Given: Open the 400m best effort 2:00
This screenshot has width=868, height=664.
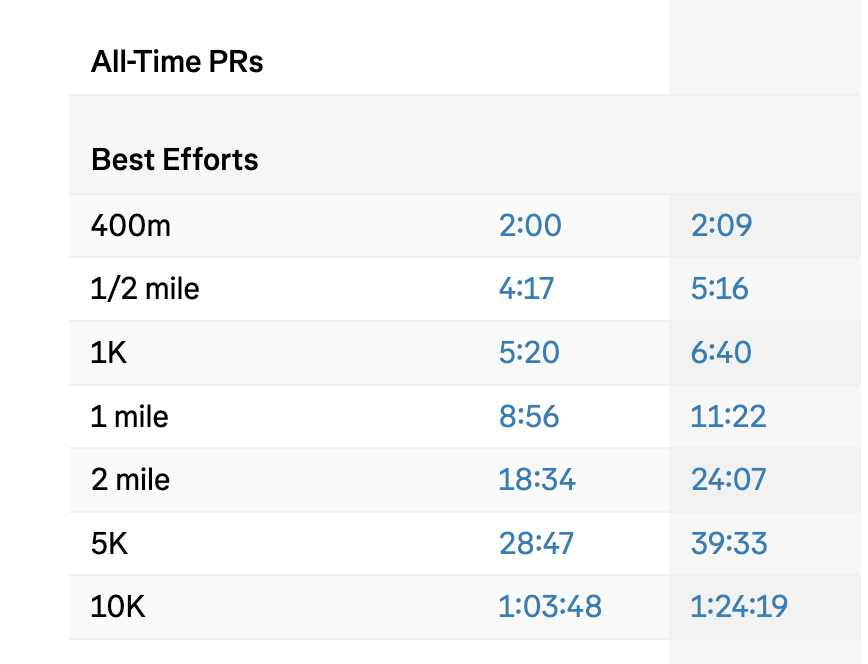Looking at the screenshot, I should pos(530,226).
